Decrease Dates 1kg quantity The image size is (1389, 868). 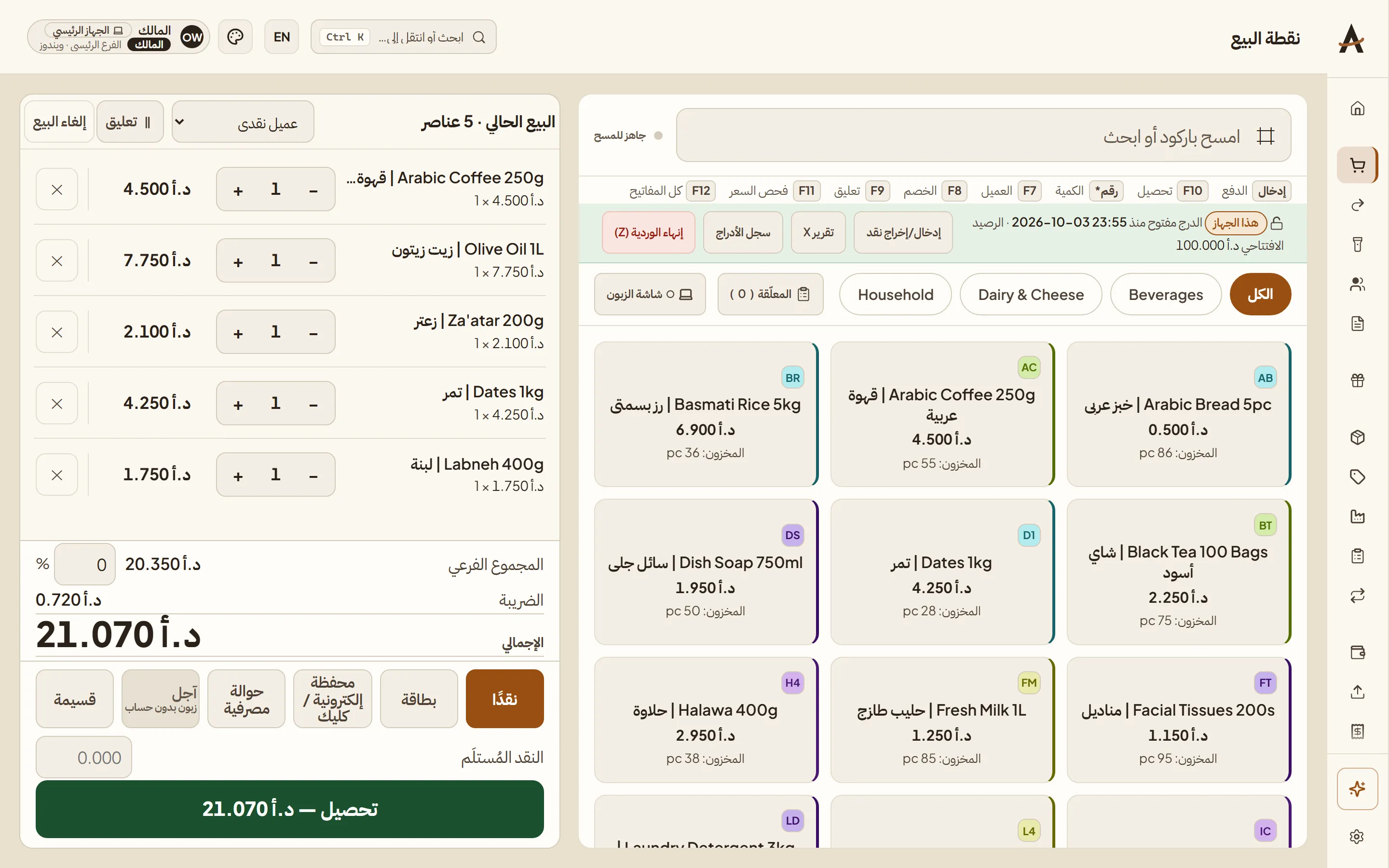coord(313,404)
